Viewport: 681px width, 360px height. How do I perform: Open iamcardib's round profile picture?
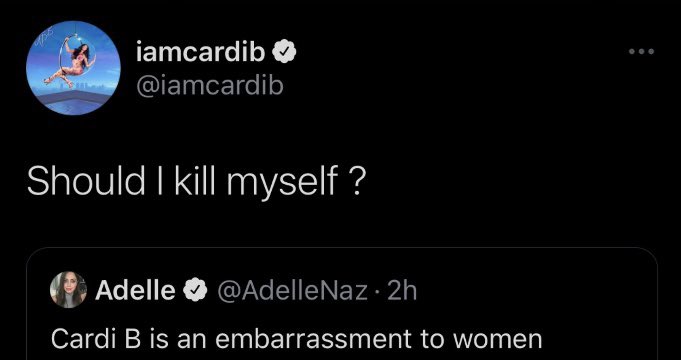(73, 68)
